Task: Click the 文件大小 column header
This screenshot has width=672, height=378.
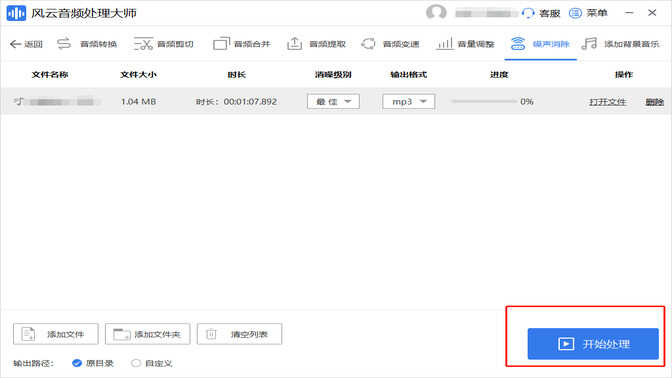Action: coord(138,75)
